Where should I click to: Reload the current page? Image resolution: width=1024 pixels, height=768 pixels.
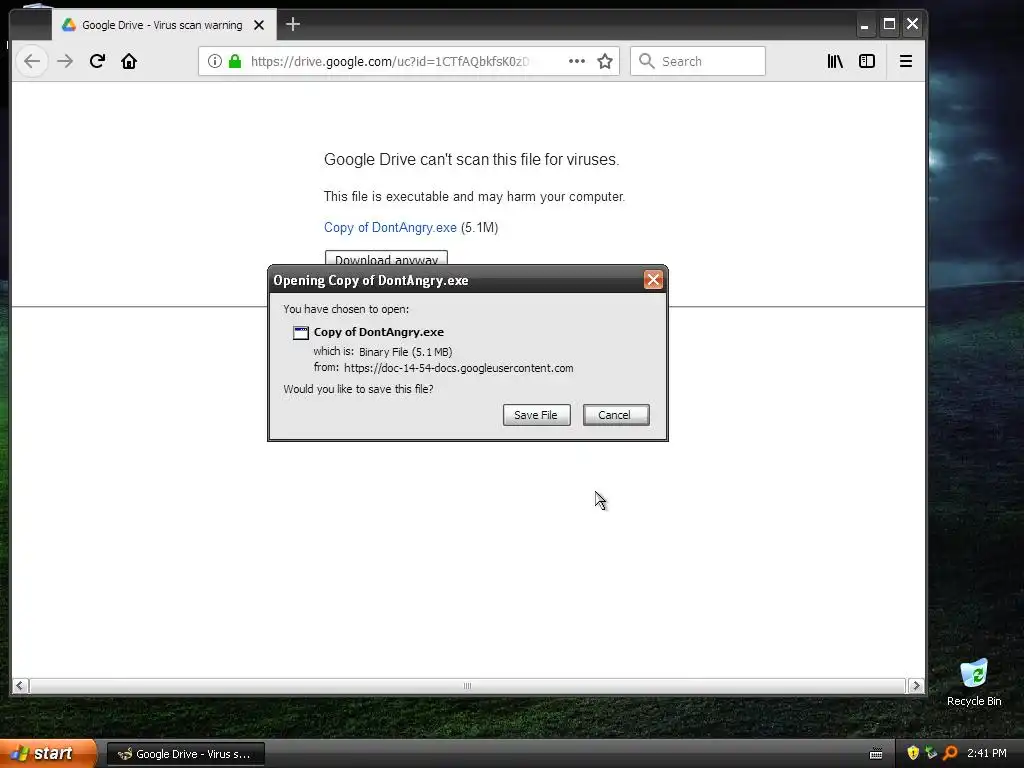point(97,61)
